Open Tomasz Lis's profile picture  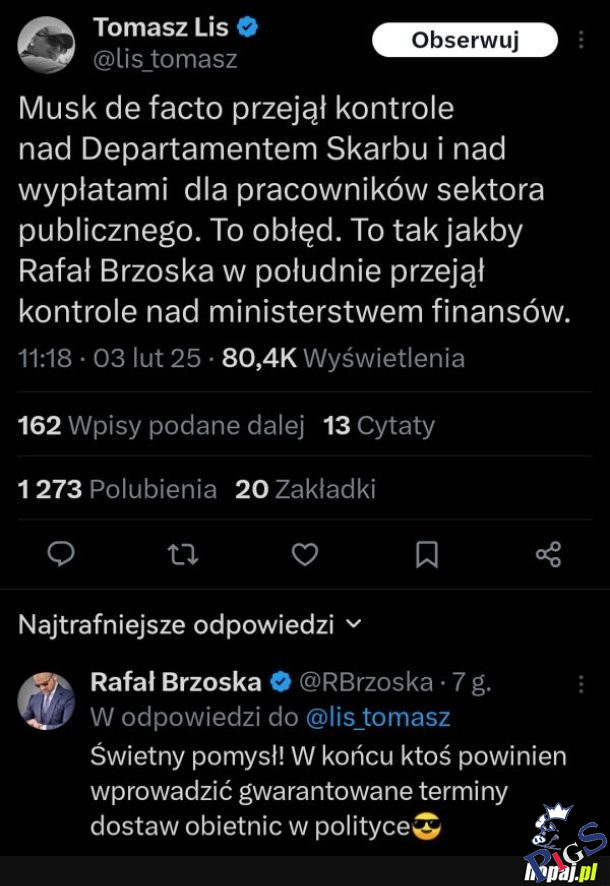[x=47, y=45]
